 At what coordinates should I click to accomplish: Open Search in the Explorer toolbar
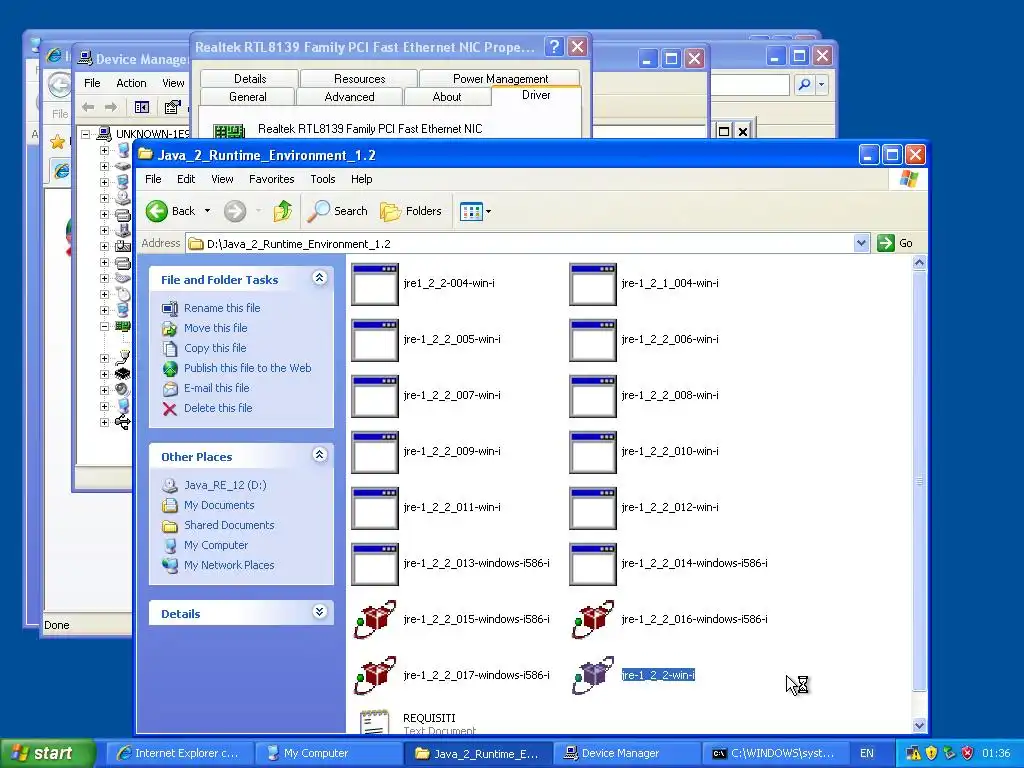click(x=338, y=211)
